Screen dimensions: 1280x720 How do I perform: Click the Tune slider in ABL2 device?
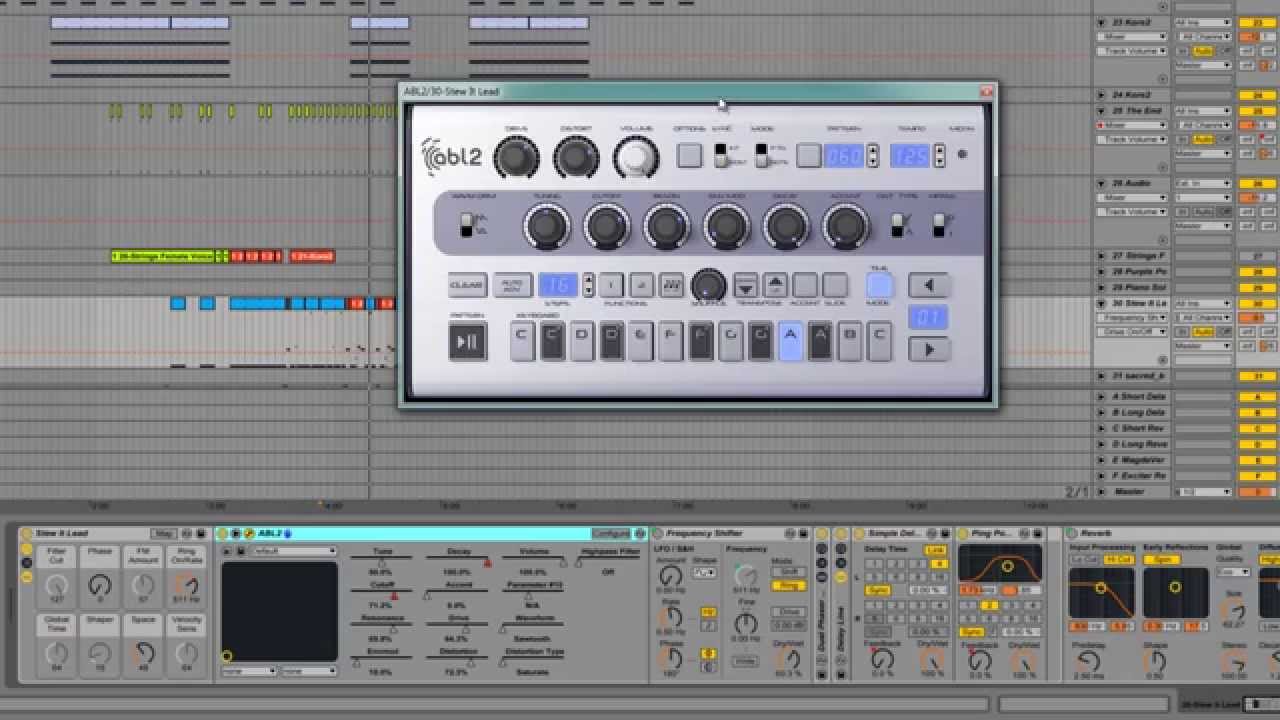coord(382,559)
